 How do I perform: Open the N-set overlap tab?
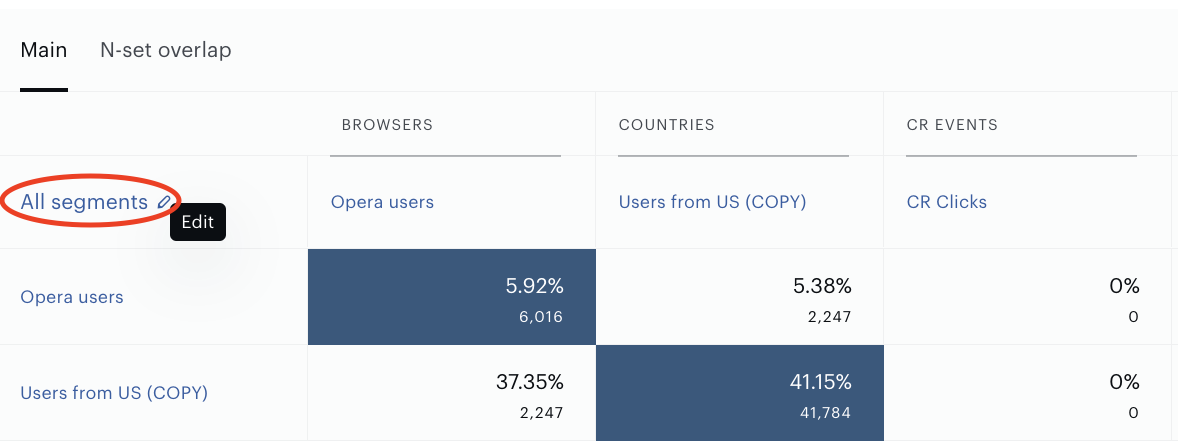(x=165, y=50)
